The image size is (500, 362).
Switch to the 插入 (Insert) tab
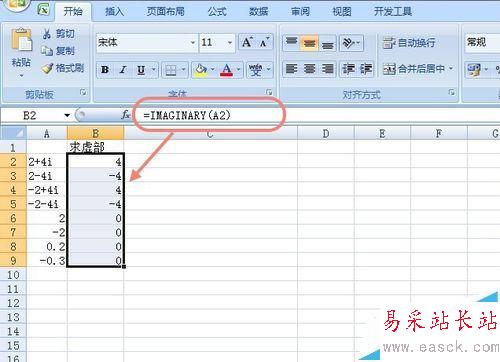point(114,12)
